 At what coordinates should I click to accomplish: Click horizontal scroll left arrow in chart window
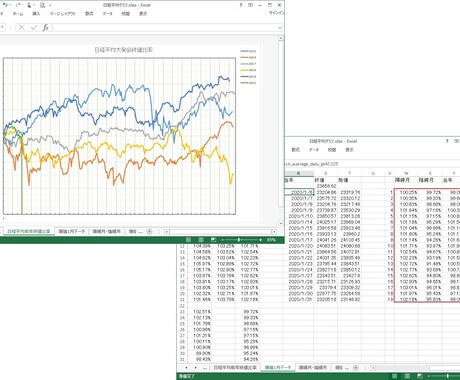167,231
